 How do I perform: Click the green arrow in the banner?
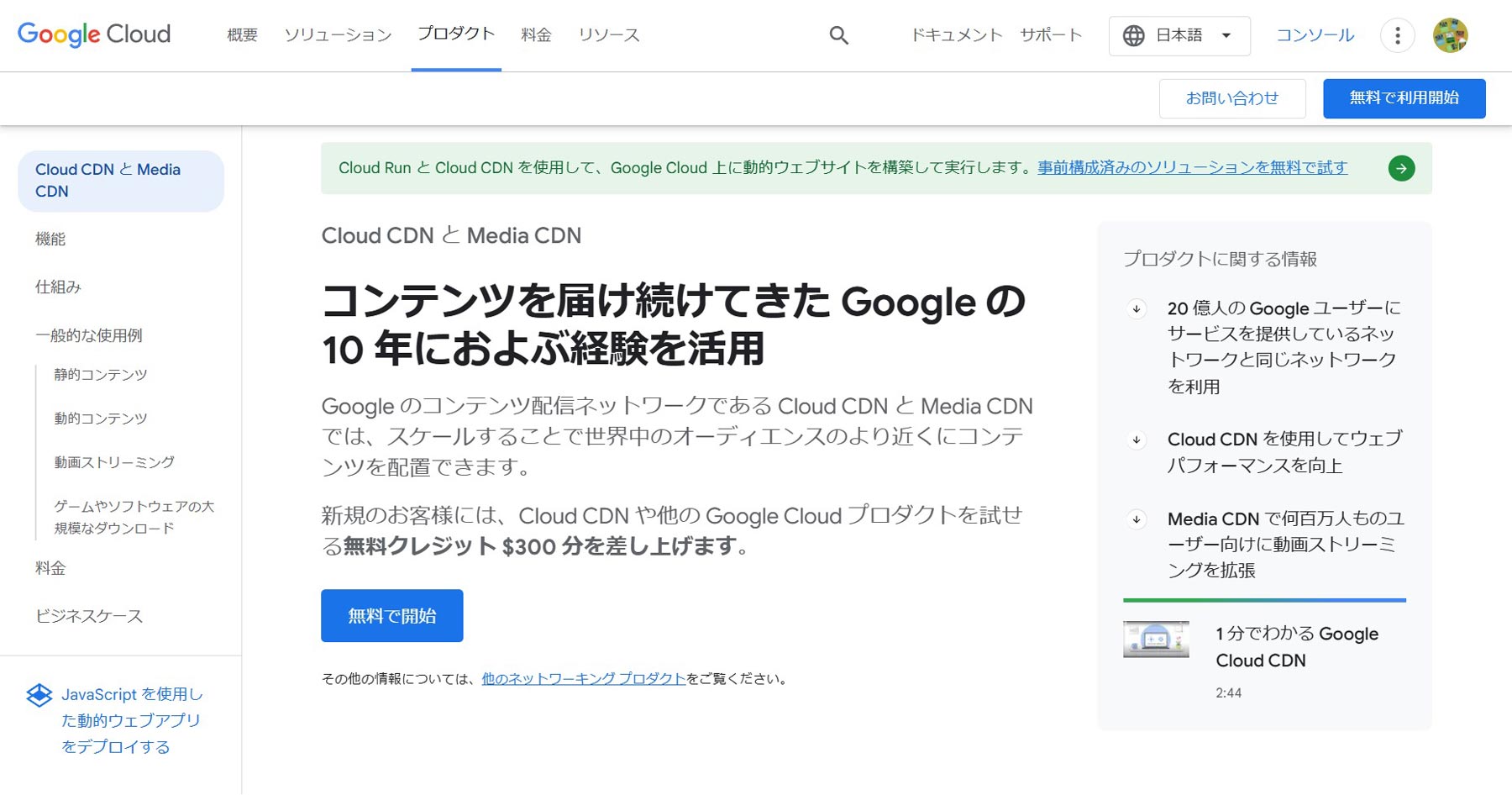1401,168
